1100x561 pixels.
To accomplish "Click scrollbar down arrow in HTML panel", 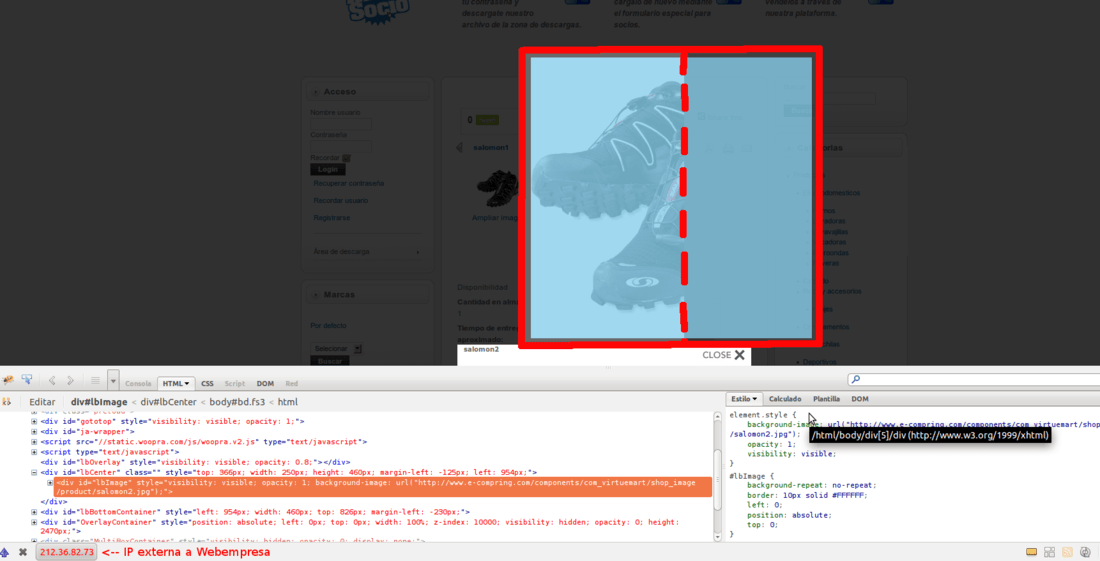I will [718, 537].
